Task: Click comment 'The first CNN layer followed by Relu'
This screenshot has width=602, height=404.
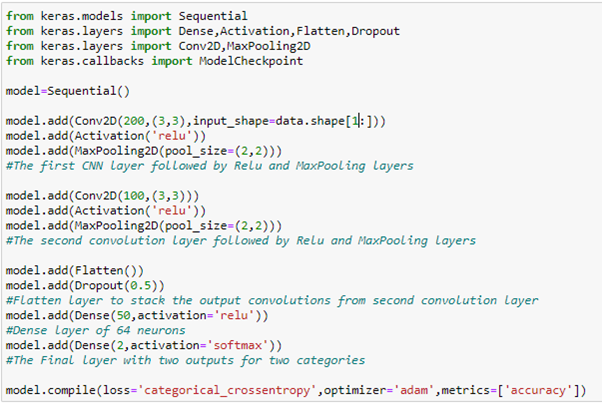Action: click(x=210, y=166)
